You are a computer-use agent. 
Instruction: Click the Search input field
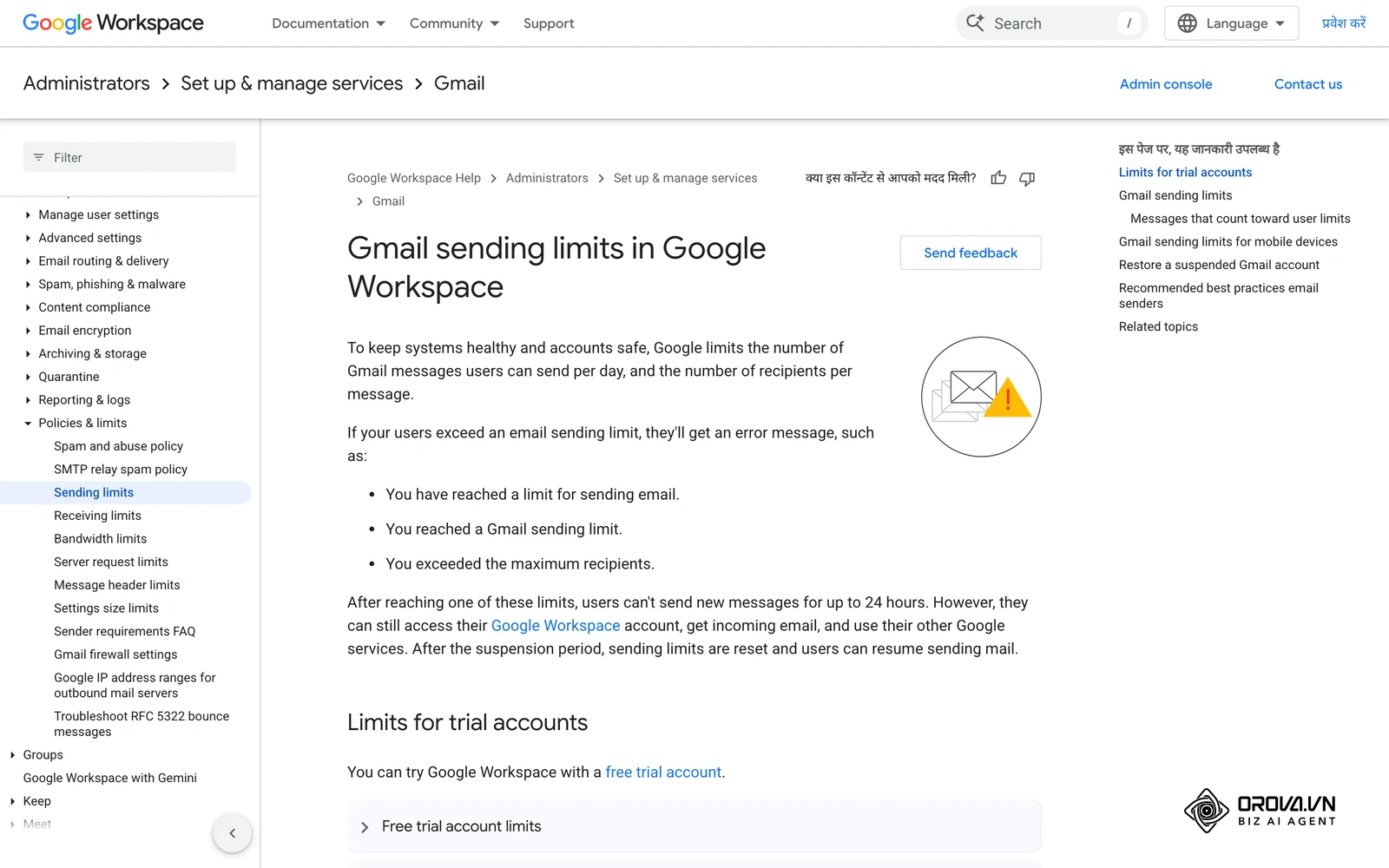click(1052, 23)
